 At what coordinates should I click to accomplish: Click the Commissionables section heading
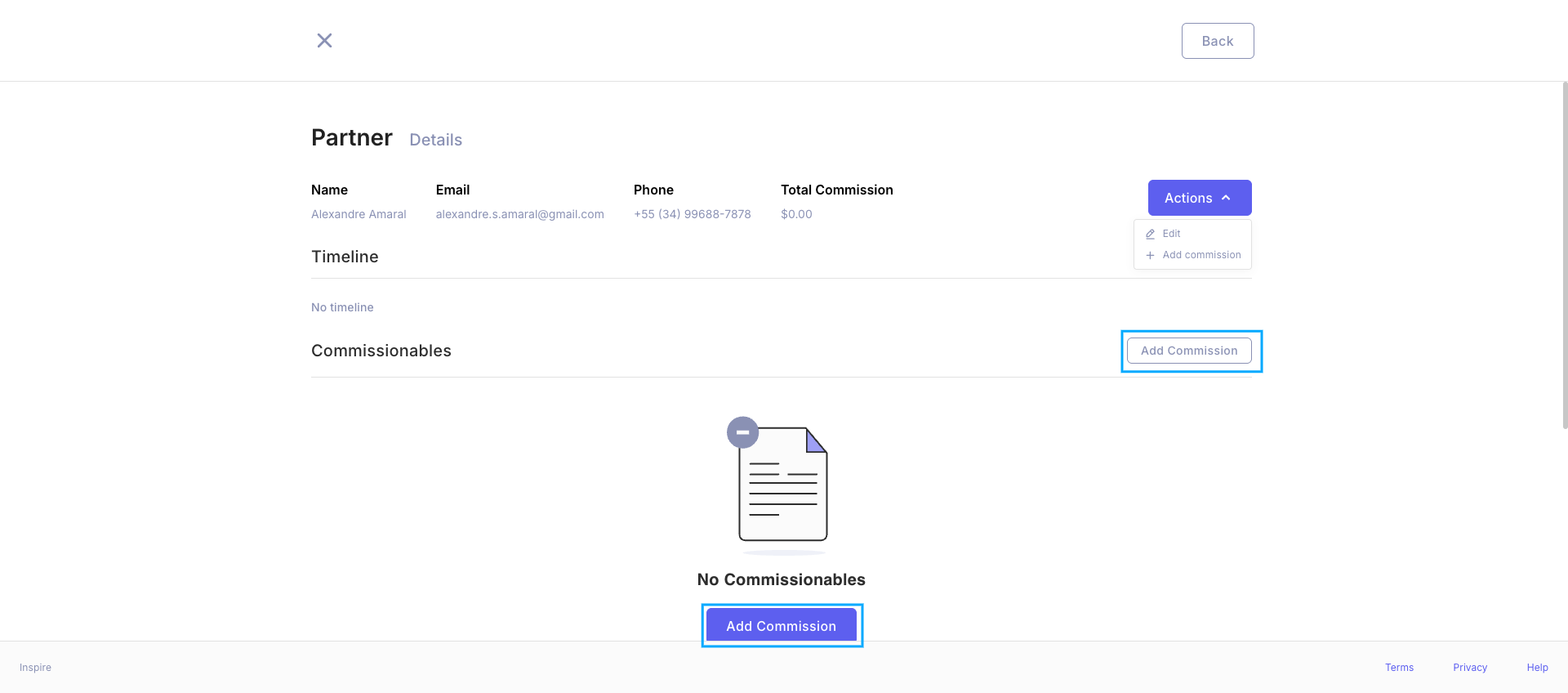(x=381, y=351)
